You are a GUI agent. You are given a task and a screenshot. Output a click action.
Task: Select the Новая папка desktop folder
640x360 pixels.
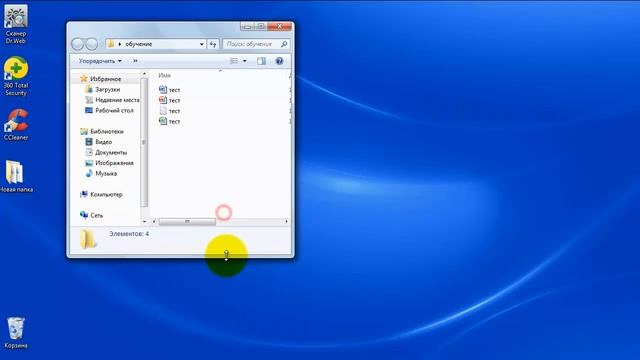(16, 176)
